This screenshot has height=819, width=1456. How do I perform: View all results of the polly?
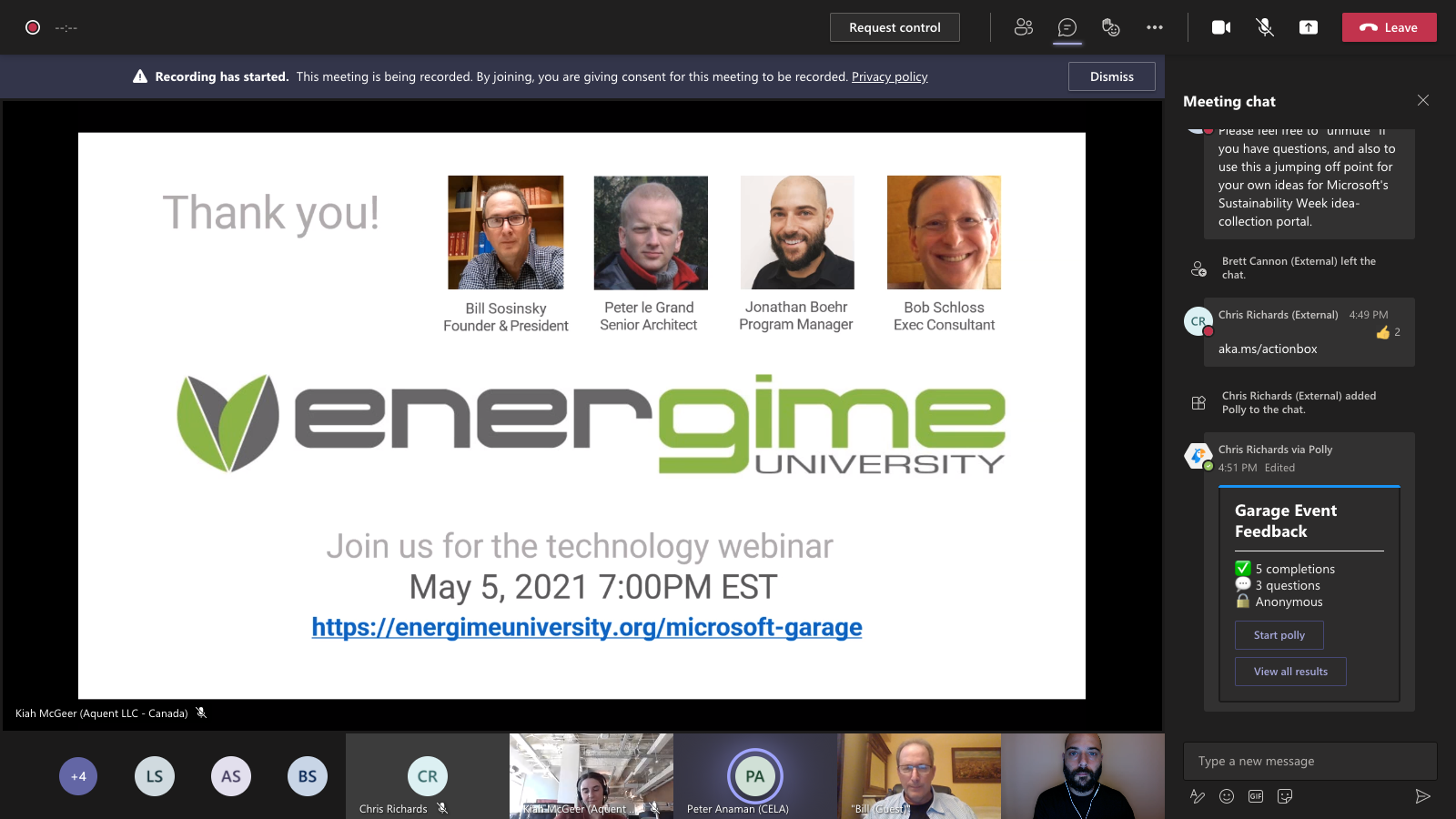click(1290, 672)
